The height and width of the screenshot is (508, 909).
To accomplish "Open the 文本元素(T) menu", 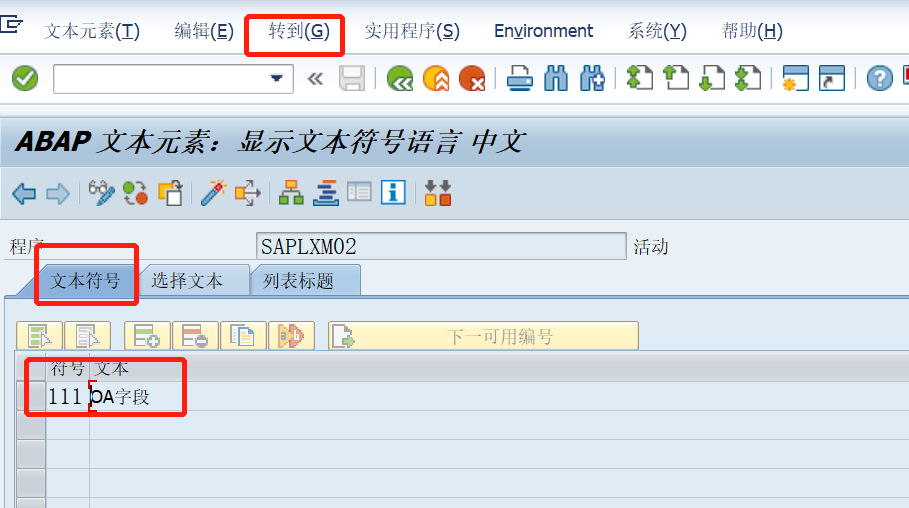I will [92, 31].
